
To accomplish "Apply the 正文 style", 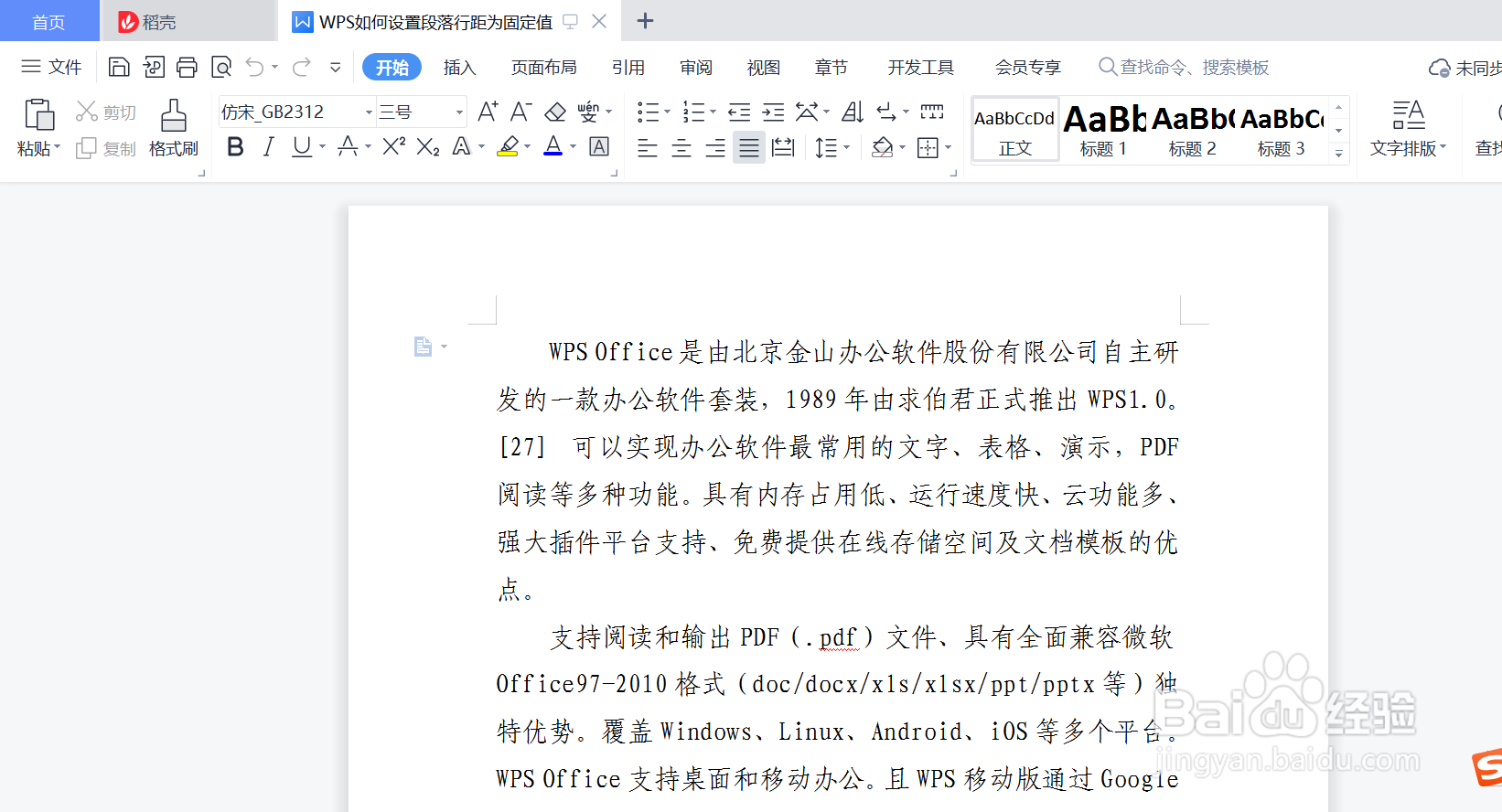I will coord(1014,129).
